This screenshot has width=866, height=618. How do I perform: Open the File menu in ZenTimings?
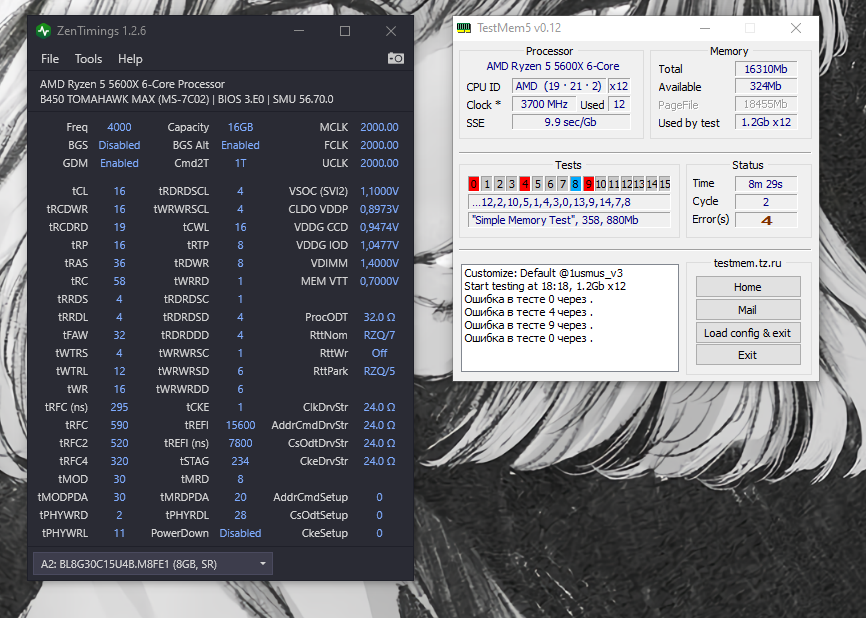point(50,59)
